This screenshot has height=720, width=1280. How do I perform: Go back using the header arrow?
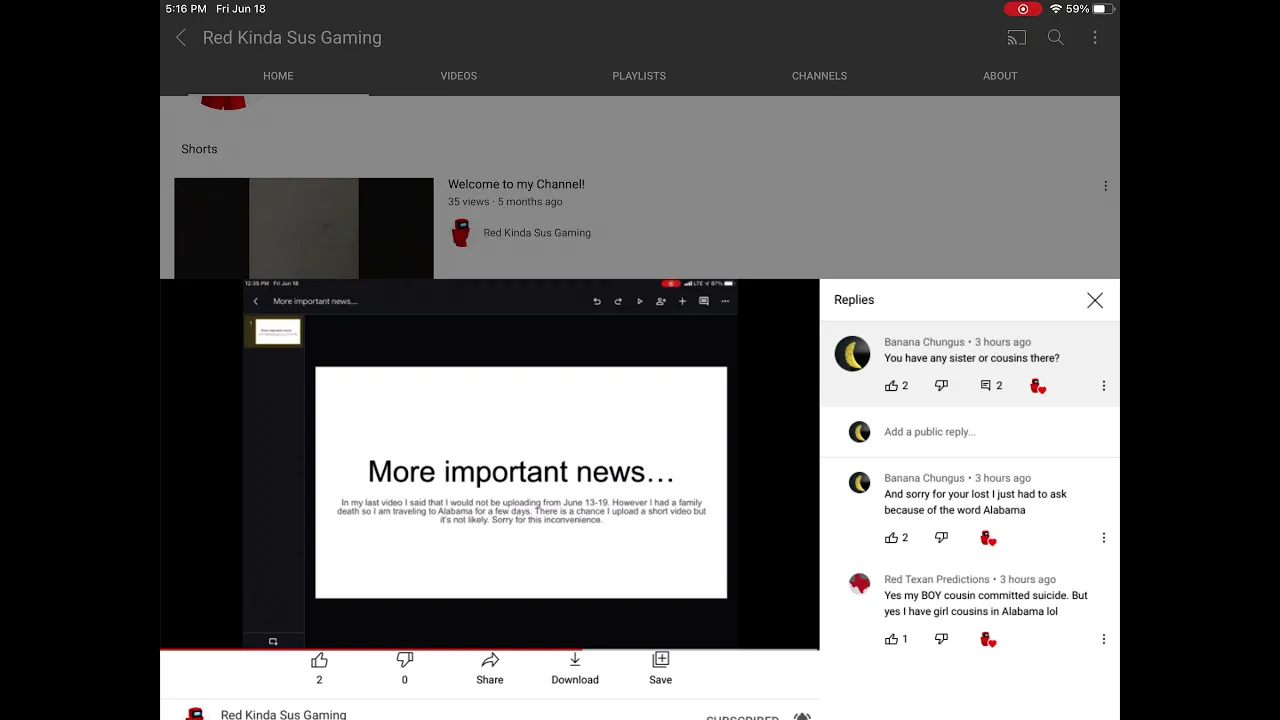pyautogui.click(x=181, y=38)
